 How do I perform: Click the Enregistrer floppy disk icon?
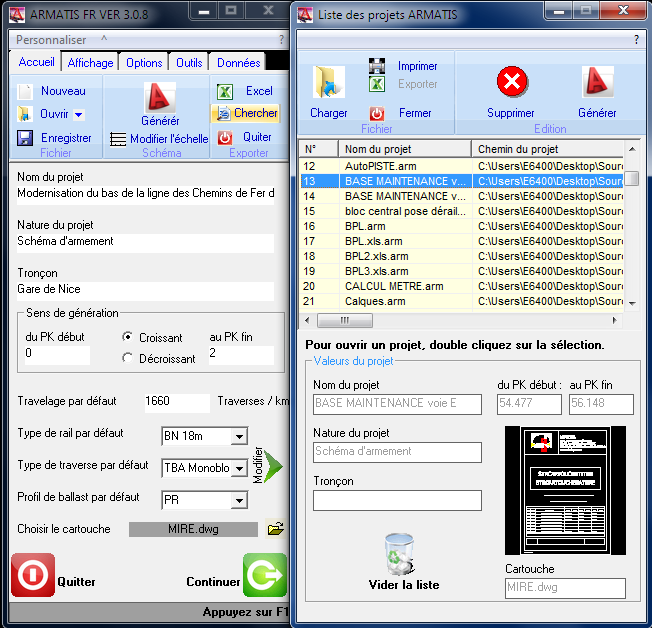(25, 138)
